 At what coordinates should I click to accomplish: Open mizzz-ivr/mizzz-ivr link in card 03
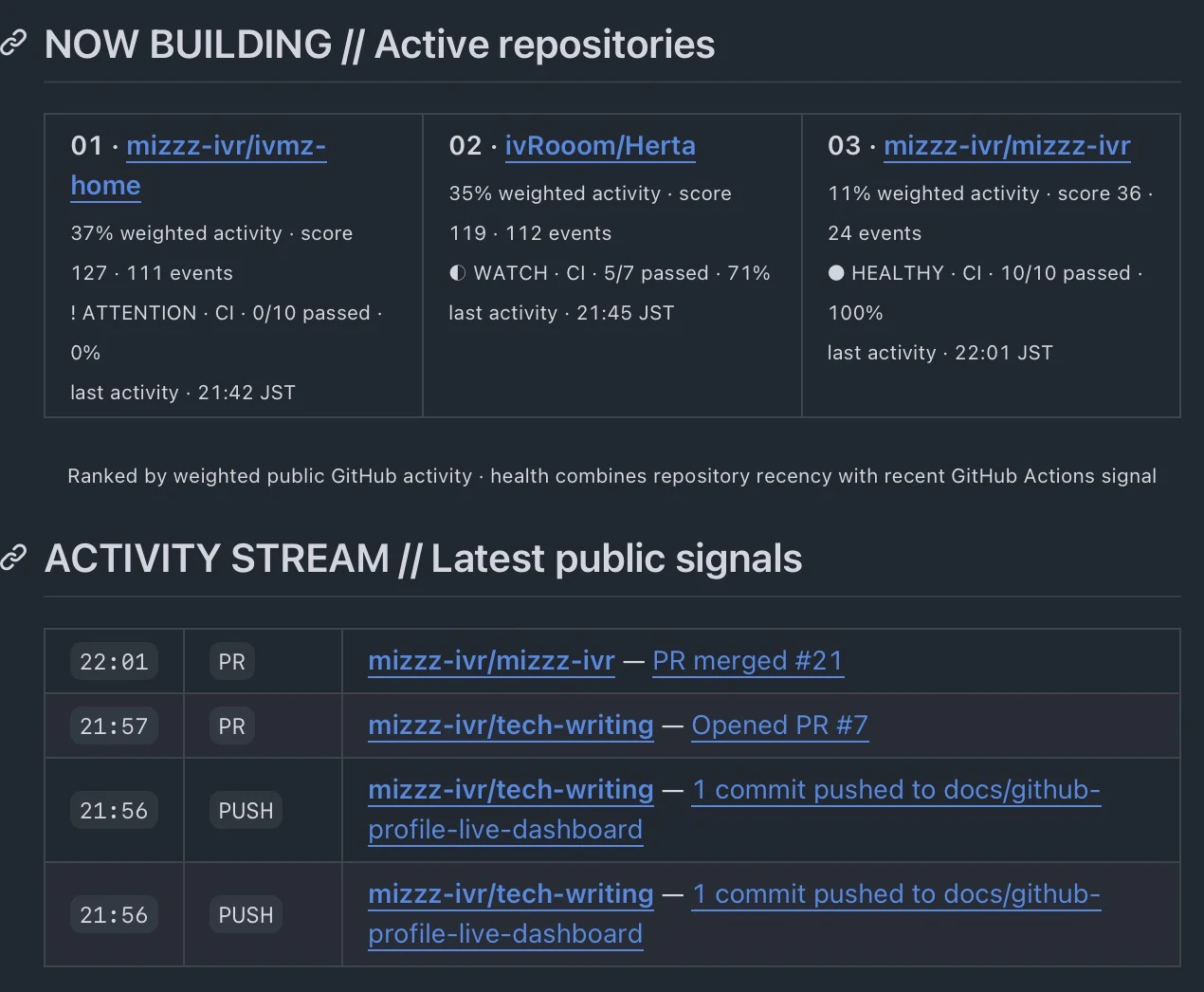[x=1007, y=145]
